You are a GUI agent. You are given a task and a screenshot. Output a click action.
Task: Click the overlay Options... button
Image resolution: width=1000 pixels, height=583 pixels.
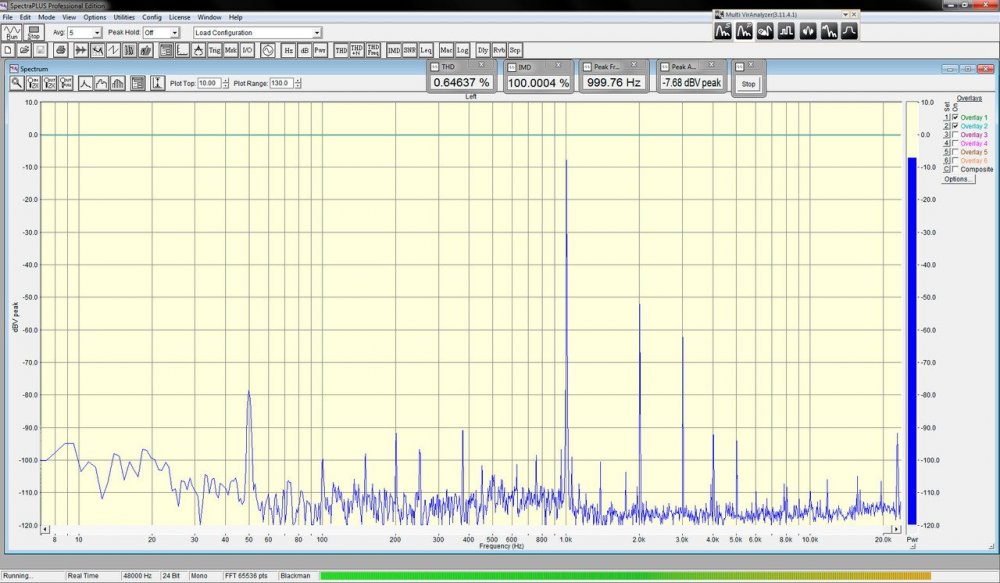(x=957, y=180)
